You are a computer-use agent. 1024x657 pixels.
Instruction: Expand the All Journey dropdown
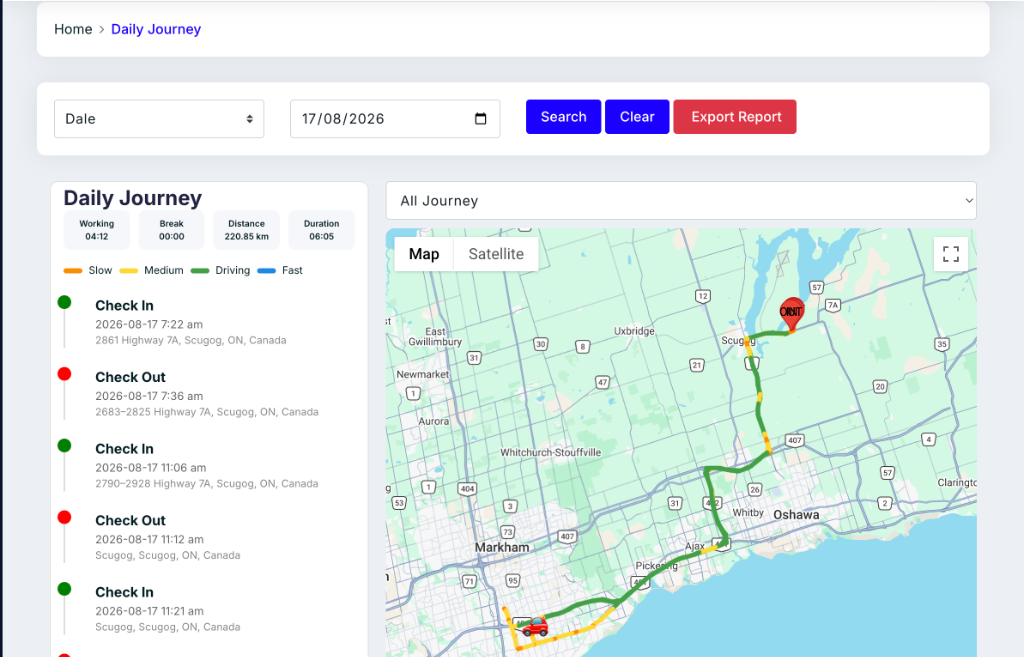681,200
